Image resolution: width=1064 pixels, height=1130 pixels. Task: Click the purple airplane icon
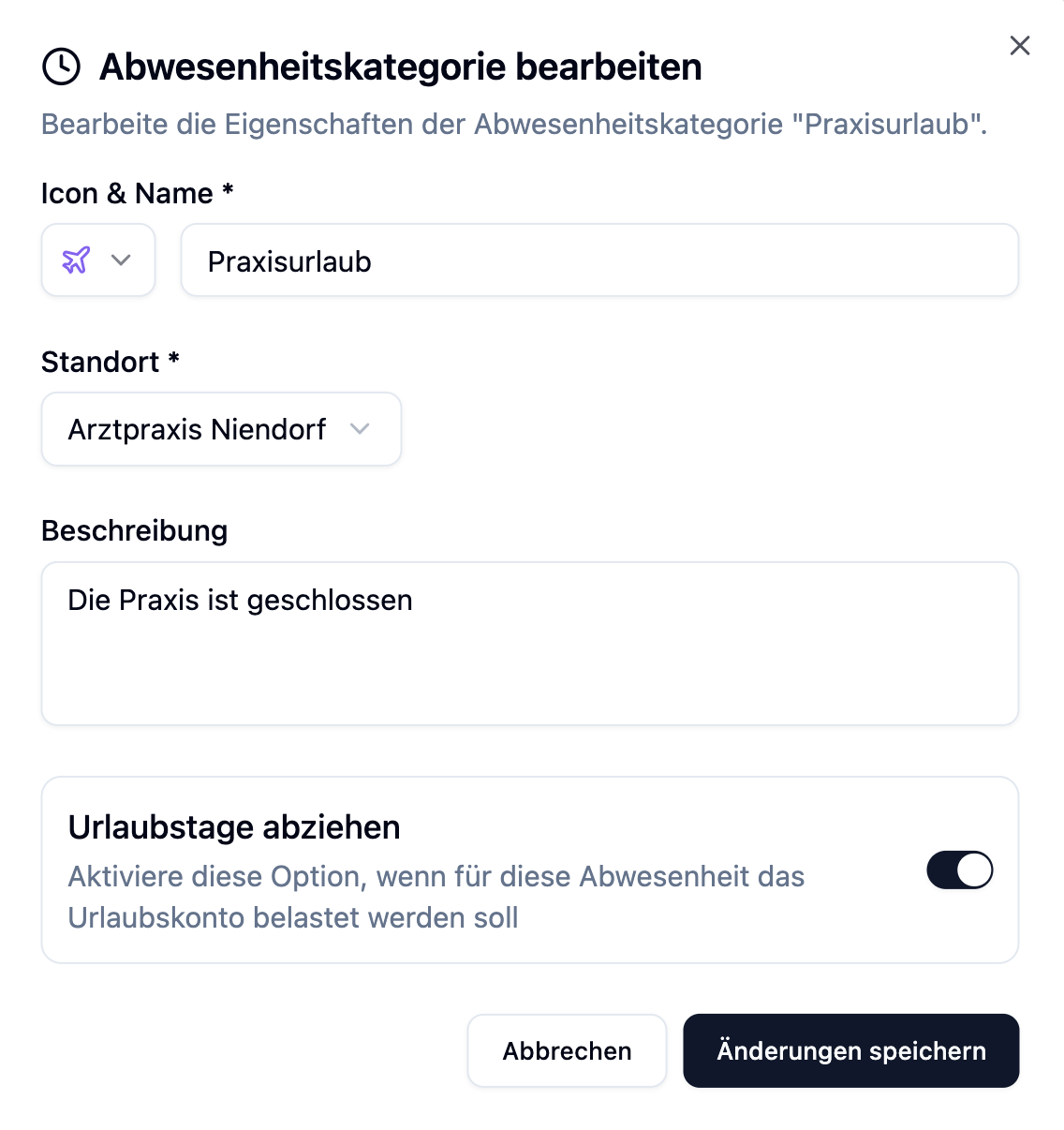tap(76, 260)
